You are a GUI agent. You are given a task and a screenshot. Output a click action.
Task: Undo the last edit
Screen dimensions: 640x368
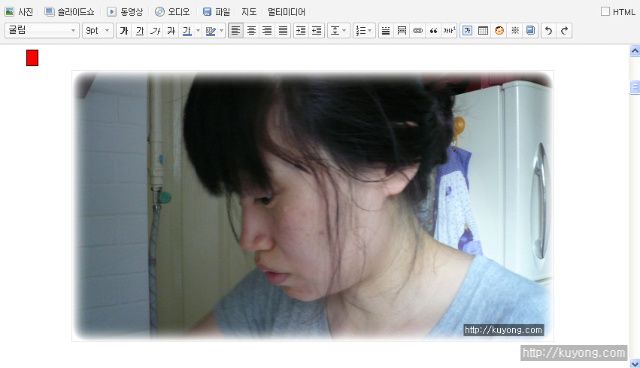(549, 31)
